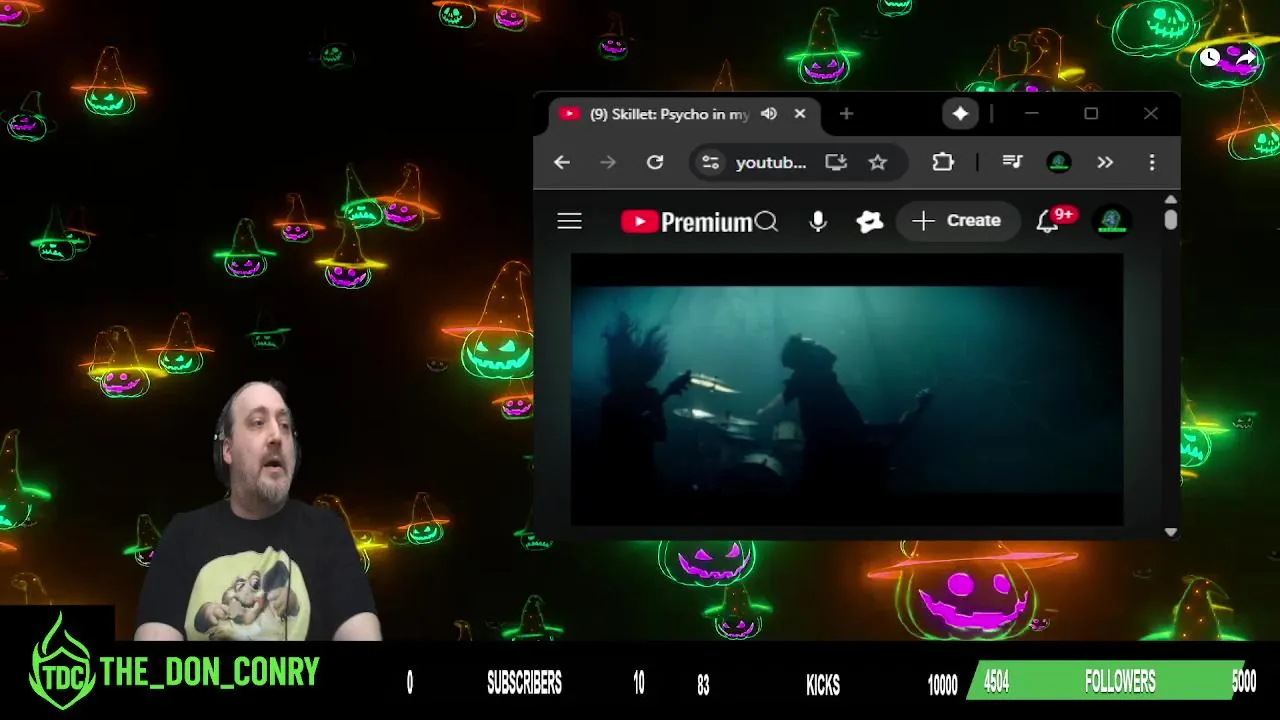Screen dimensions: 1280x720
Task: Open a new browser tab
Action: point(846,114)
